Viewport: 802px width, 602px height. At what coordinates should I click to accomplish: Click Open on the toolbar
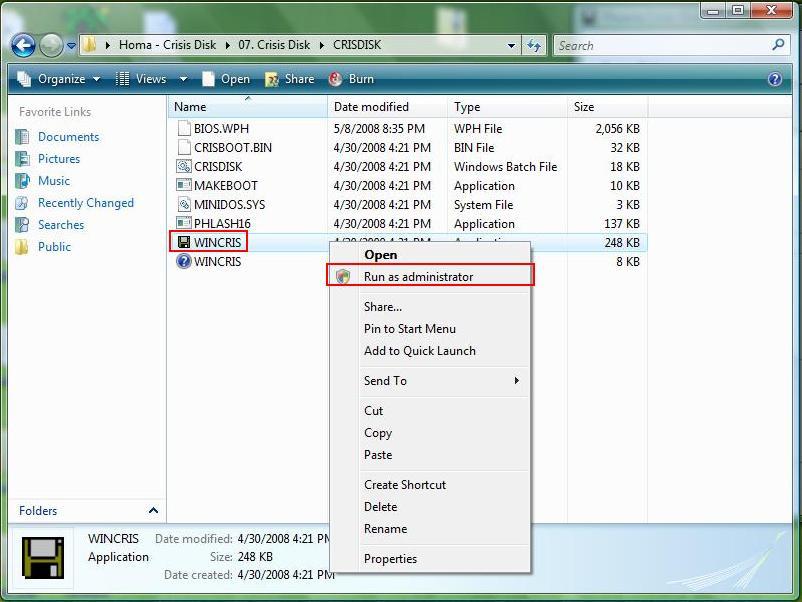click(226, 79)
